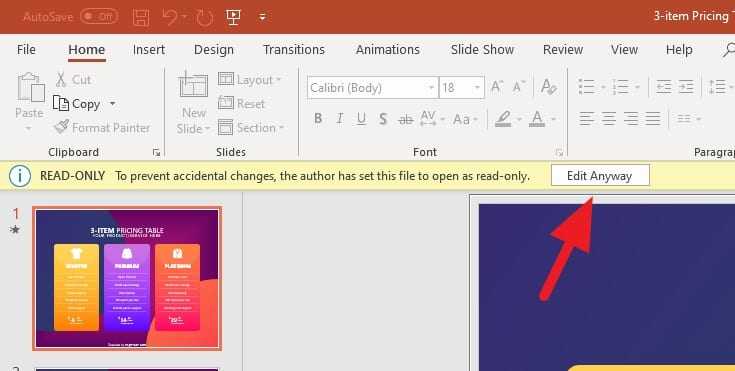
Task: Open the Review tab
Action: point(563,50)
